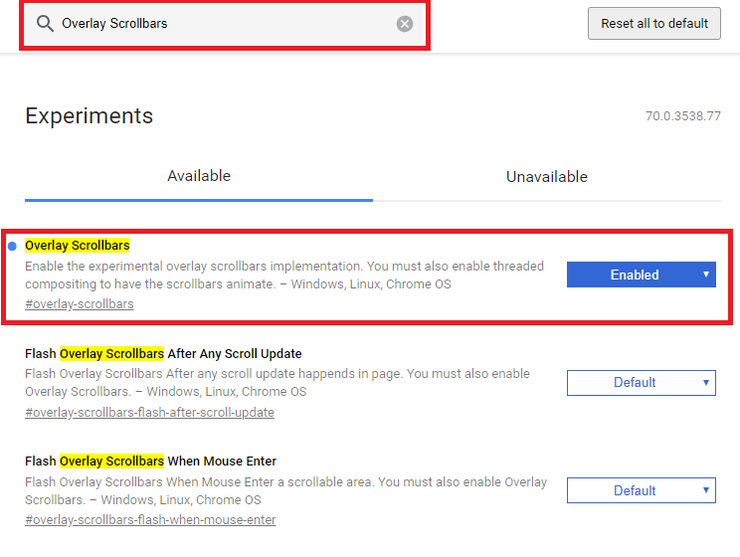Image resolution: width=740 pixels, height=557 pixels.
Task: Focus the Overlay Scrollbars search field
Action: 220,23
